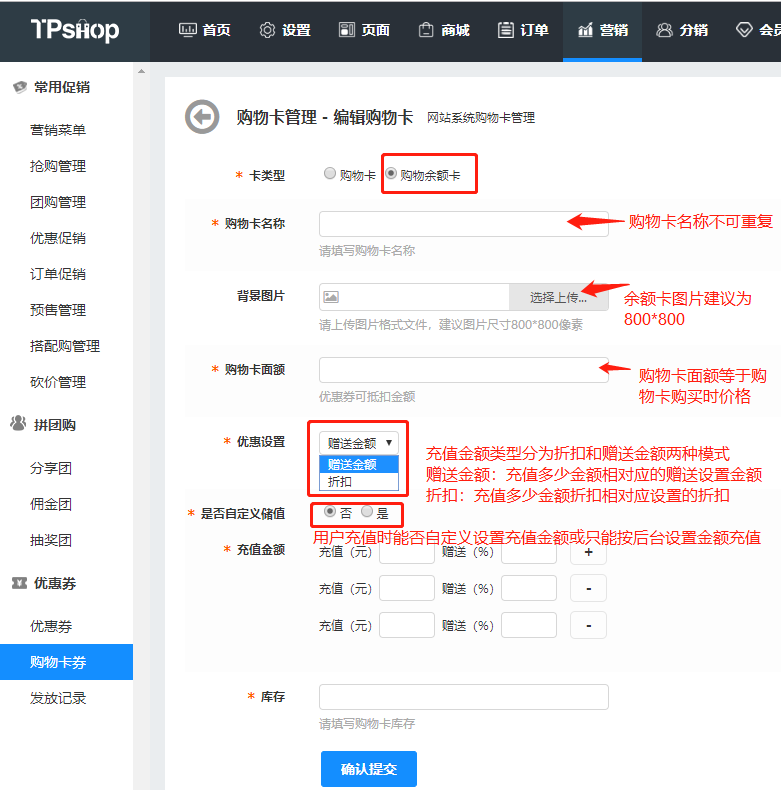Click the TPshop logo

75,30
